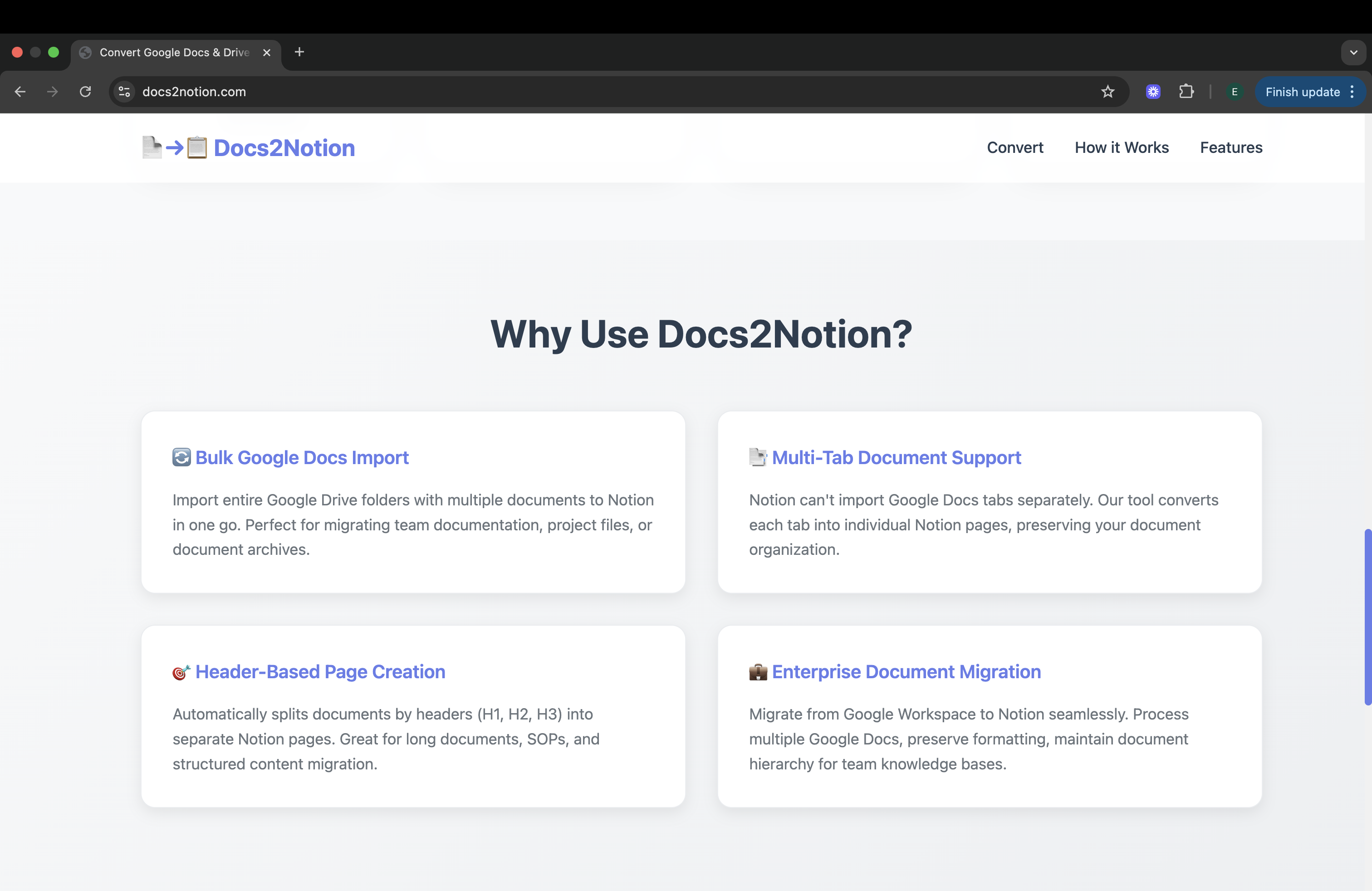Image resolution: width=1372 pixels, height=891 pixels.
Task: Click the browser forward arrow
Action: (53, 92)
